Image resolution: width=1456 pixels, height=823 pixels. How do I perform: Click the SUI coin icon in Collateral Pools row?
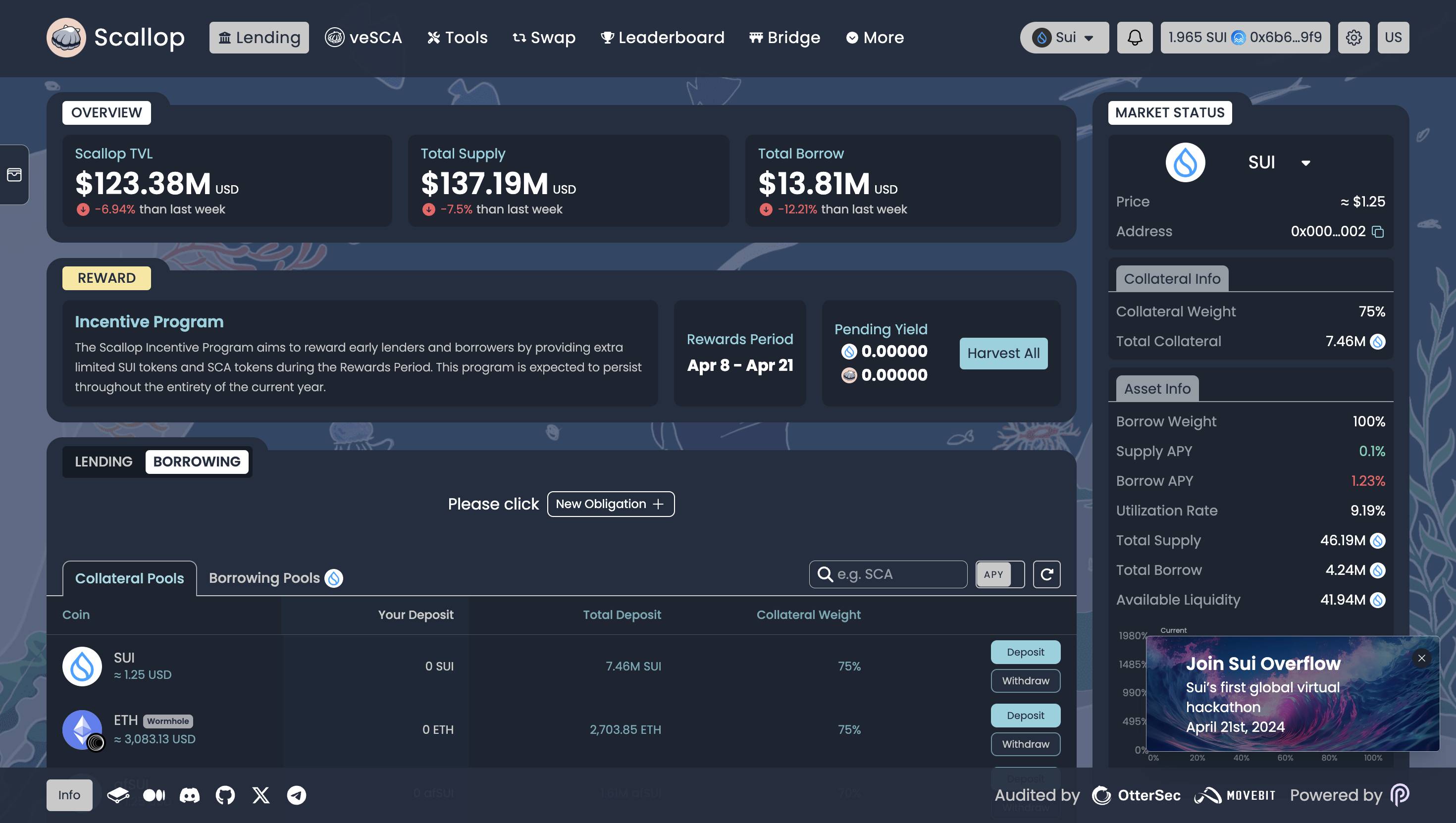click(x=82, y=667)
